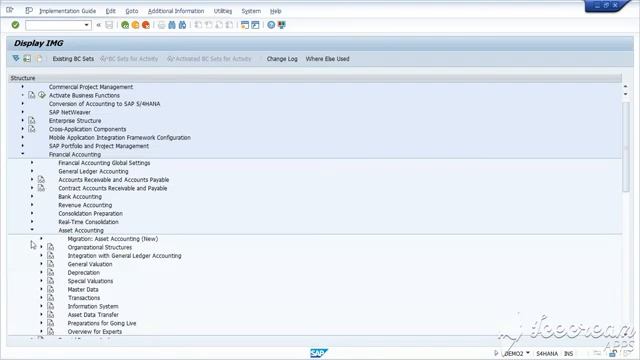Click the Generate Shortcut icon
The image size is (640, 360).
[x=255, y=25]
